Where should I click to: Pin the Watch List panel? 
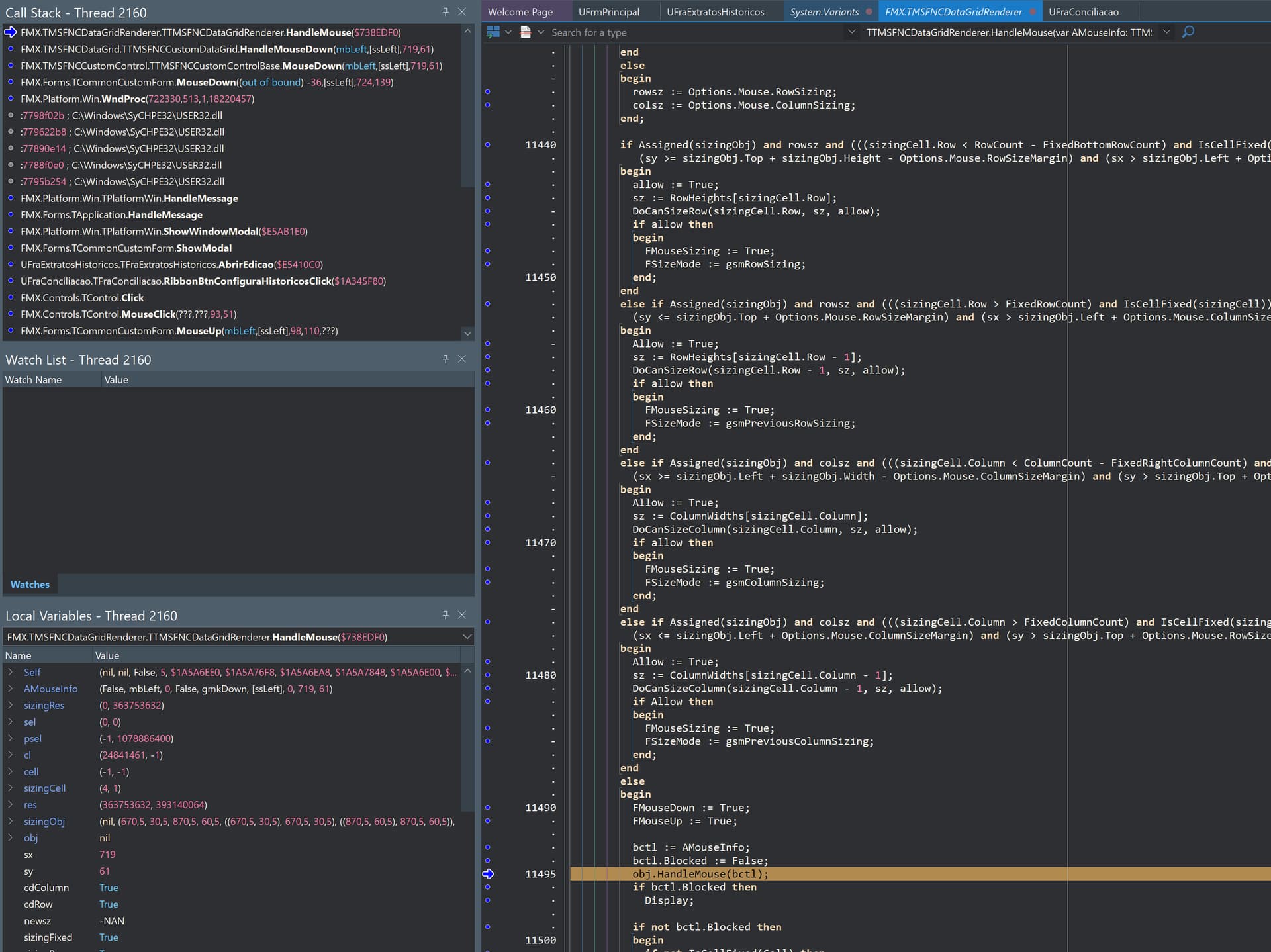(x=446, y=359)
